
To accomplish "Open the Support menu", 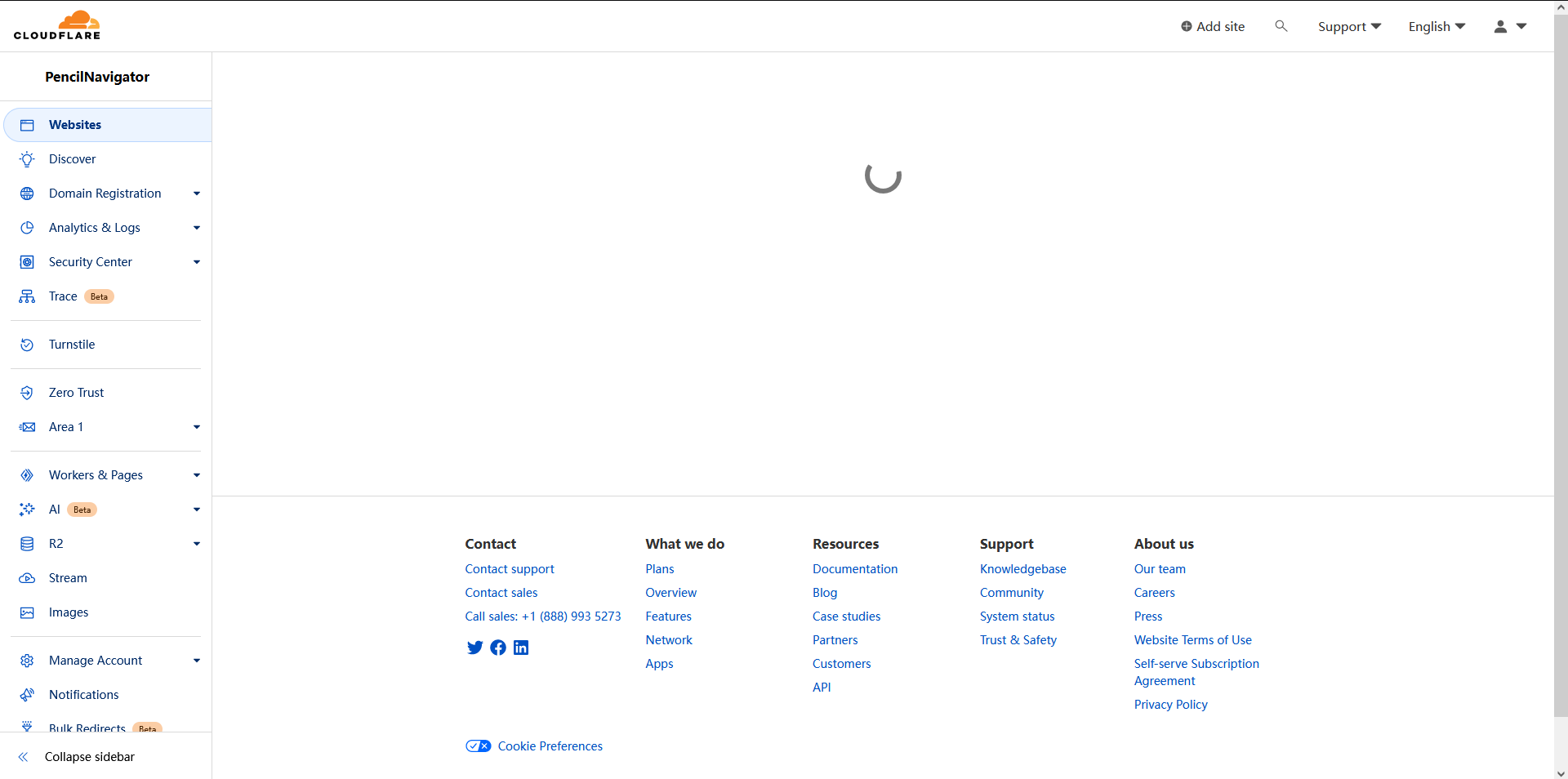I will tap(1348, 26).
